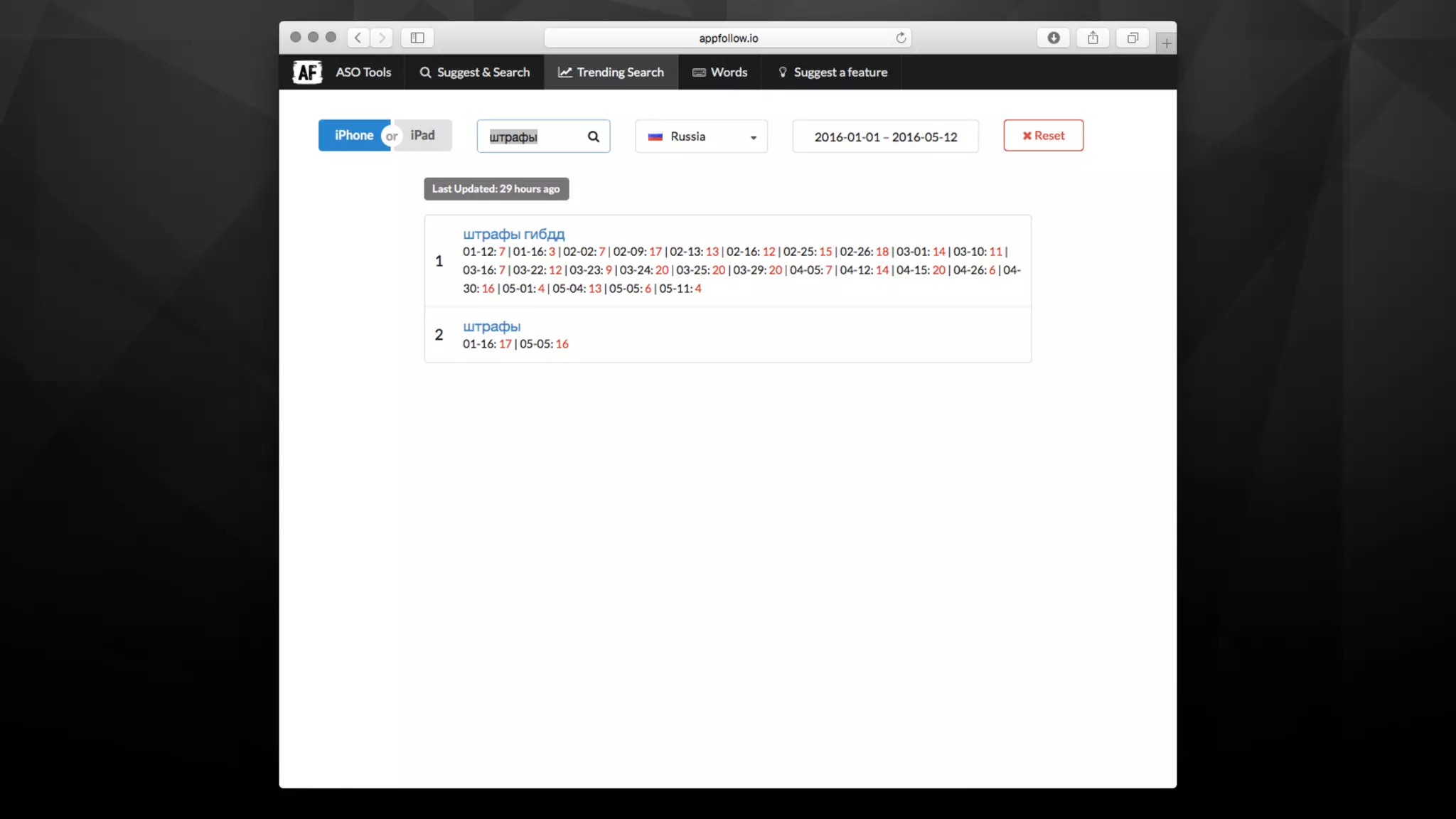This screenshot has height=819, width=1456.
Task: Select the iPhone device toggle
Action: coord(353,135)
